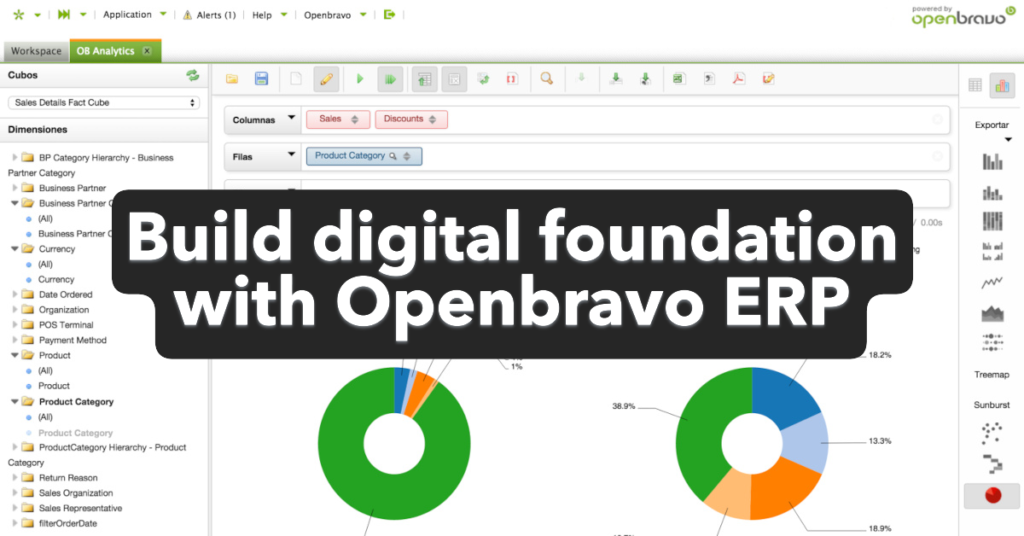Toggle edit mode with the pencil icon
The height and width of the screenshot is (536, 1024).
click(326, 79)
